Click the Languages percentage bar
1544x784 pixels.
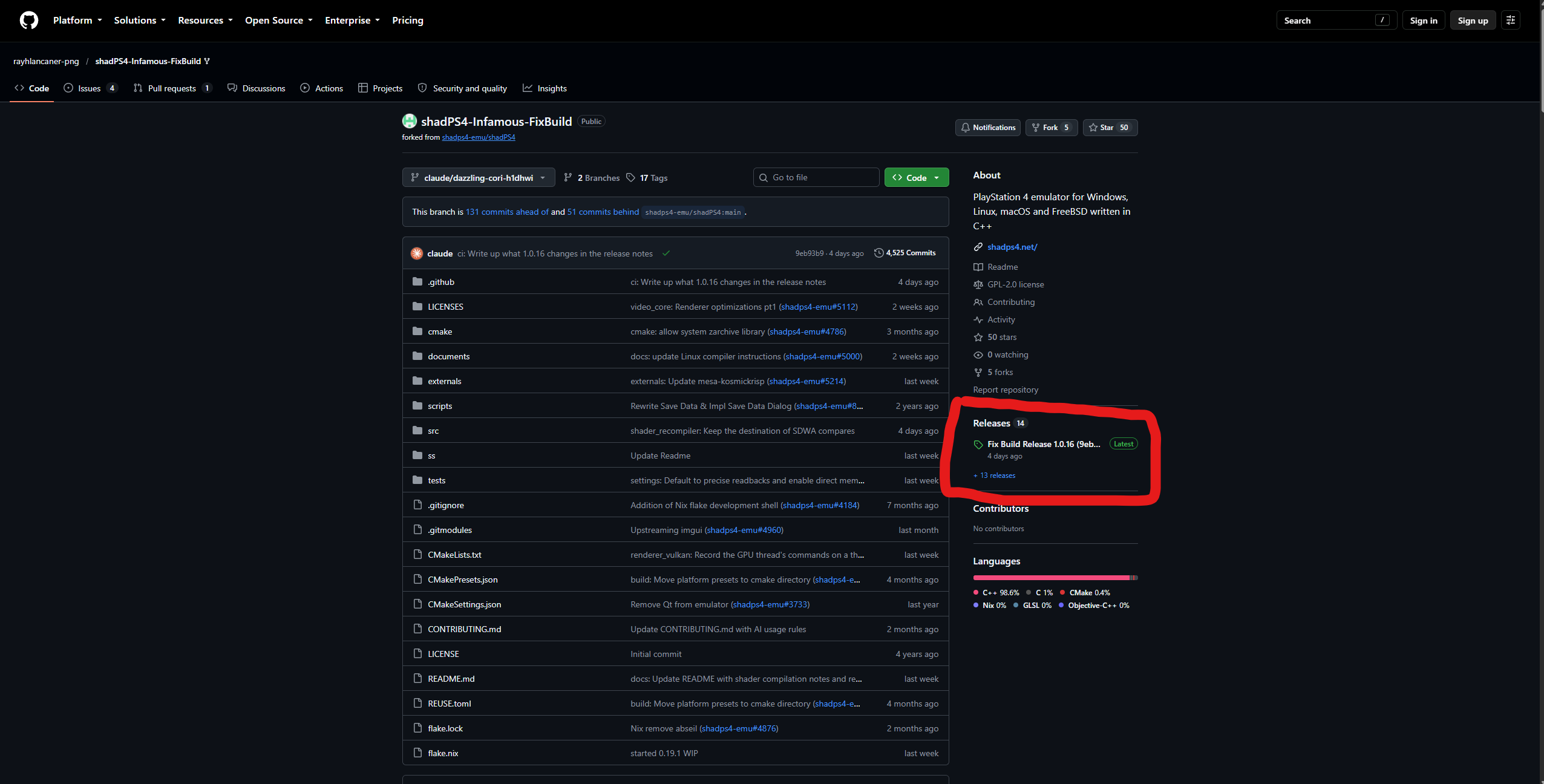click(x=1055, y=578)
